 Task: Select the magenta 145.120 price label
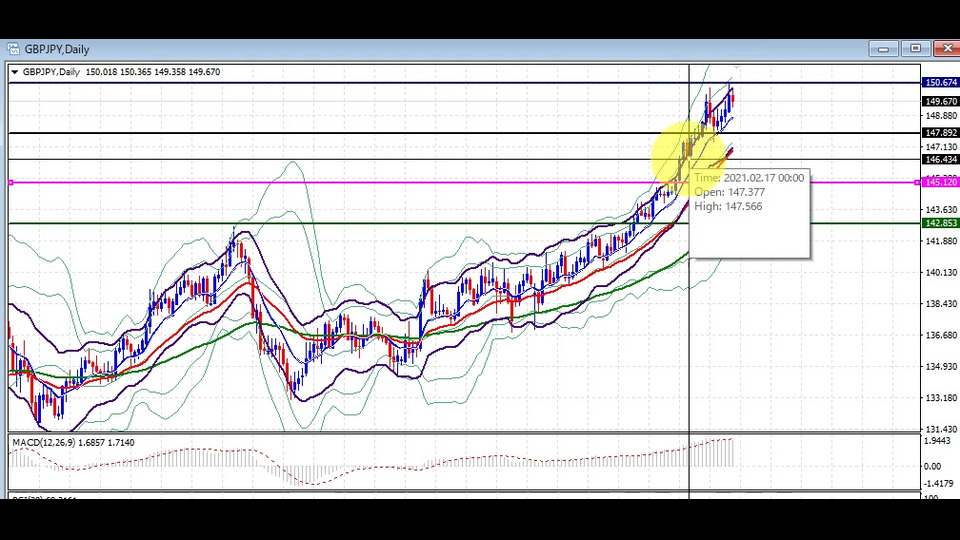click(940, 182)
